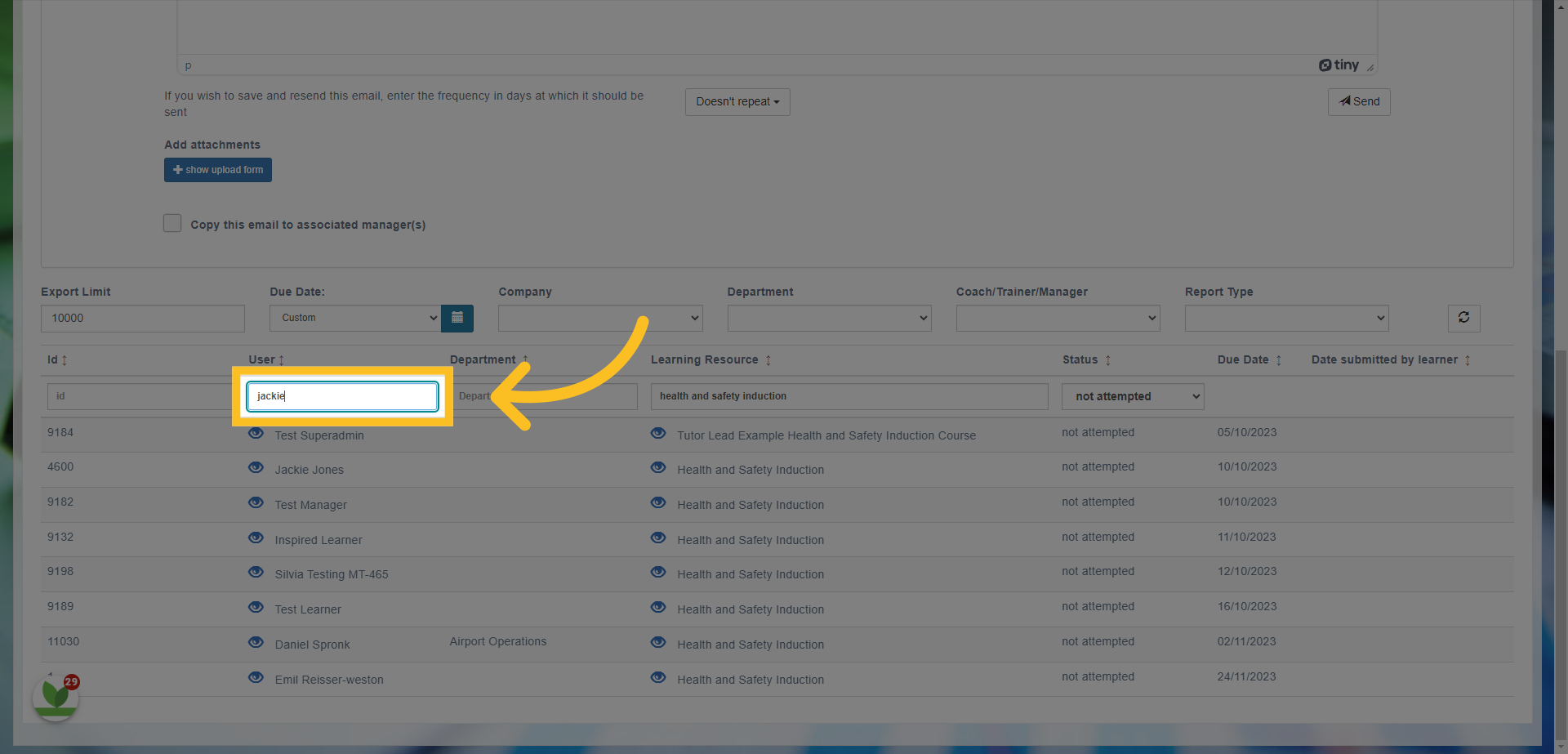Click the refresh filters icon button
The width and height of the screenshot is (1568, 754).
click(1463, 318)
